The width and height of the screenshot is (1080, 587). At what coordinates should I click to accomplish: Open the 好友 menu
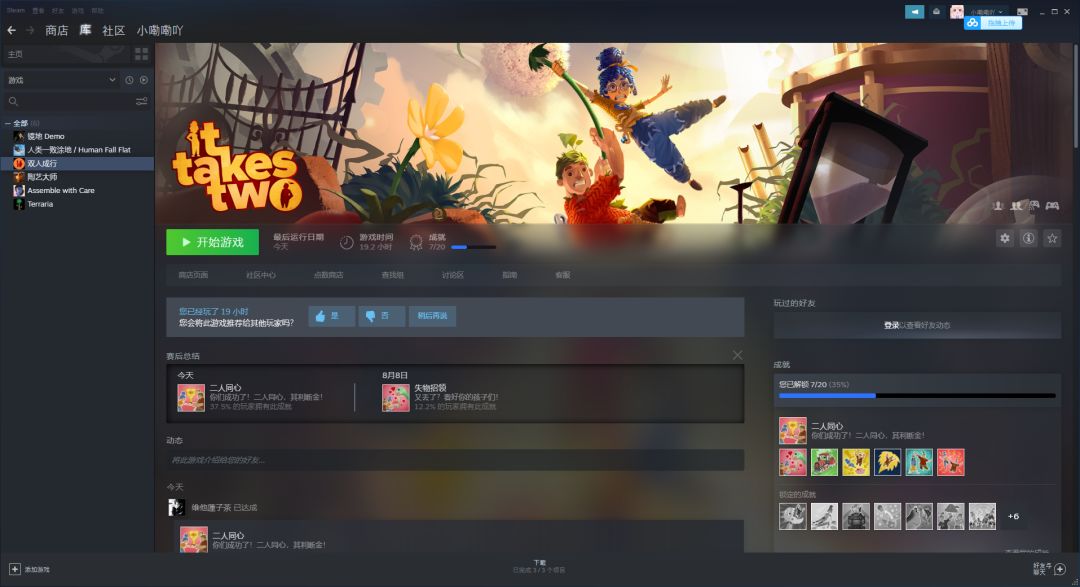[x=58, y=10]
